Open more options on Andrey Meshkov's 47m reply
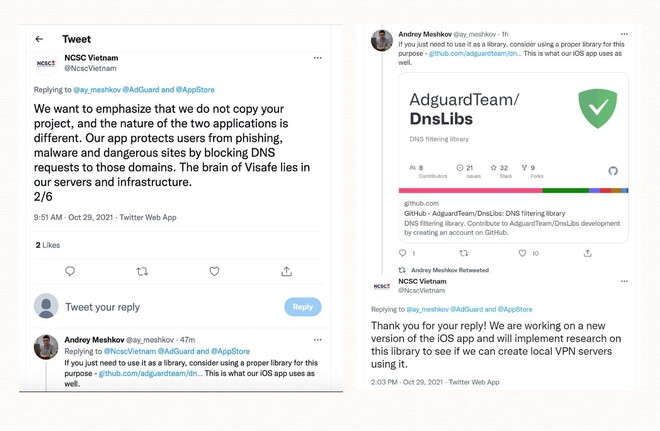The image size is (660, 431). pyautogui.click(x=317, y=340)
